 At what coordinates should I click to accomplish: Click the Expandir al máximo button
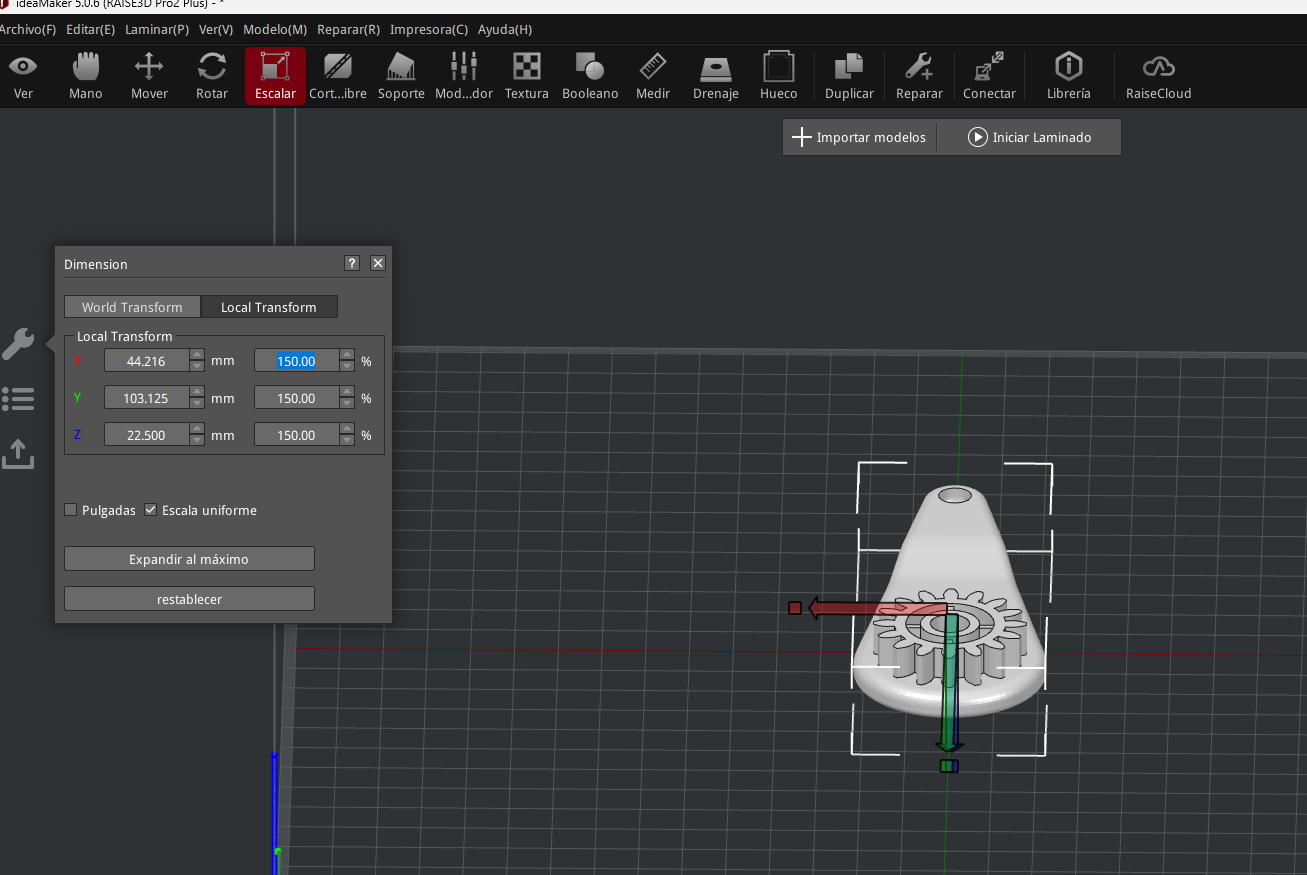point(189,559)
